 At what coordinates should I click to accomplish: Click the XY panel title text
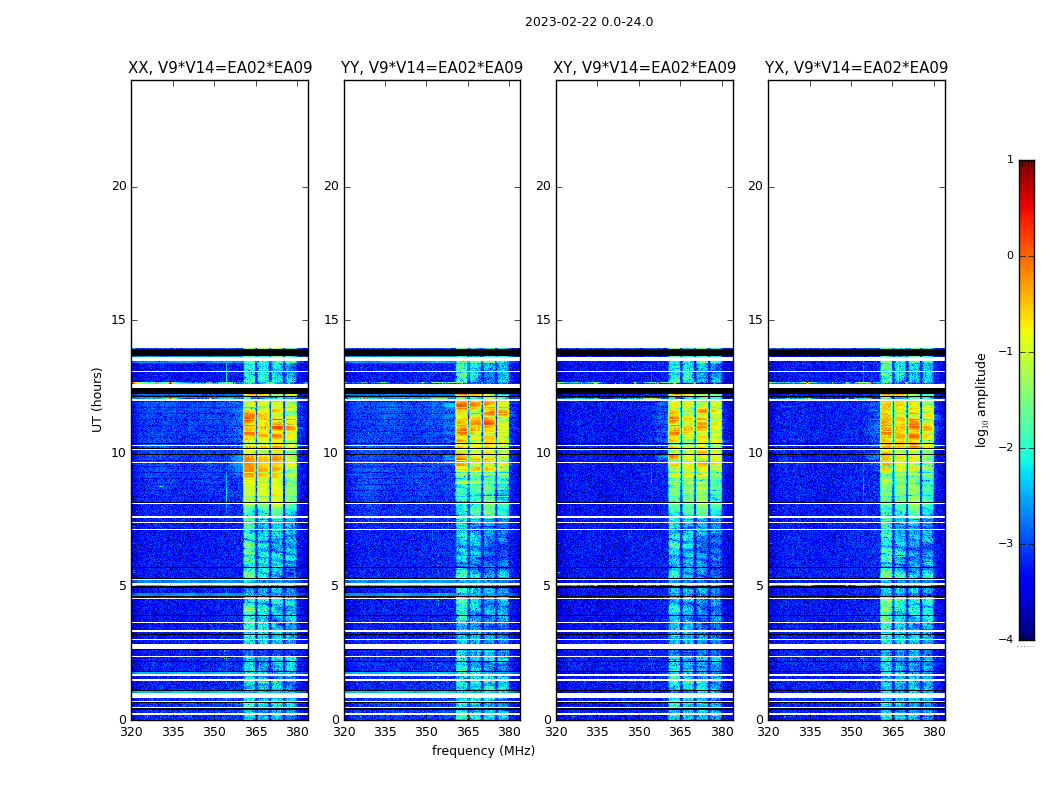644,68
